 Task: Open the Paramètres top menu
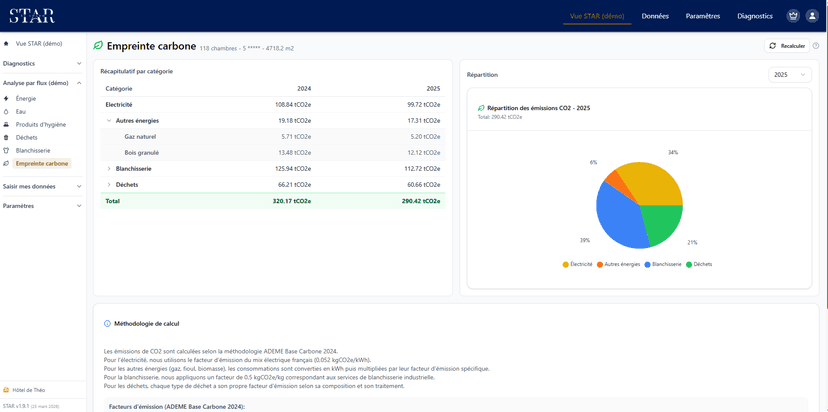coord(702,16)
